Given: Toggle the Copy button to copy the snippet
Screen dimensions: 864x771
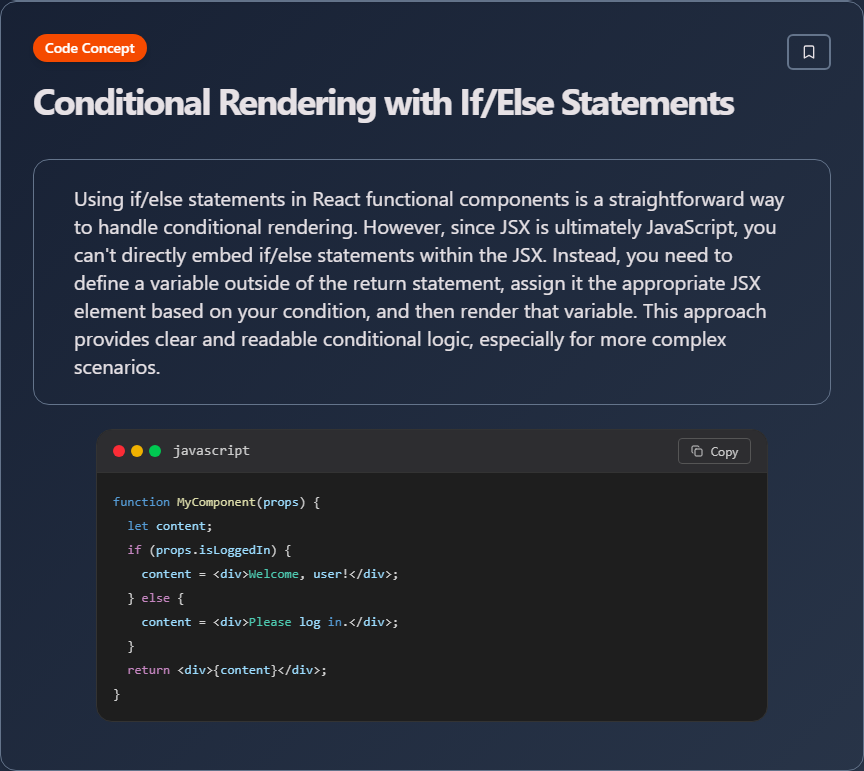Looking at the screenshot, I should [x=714, y=451].
